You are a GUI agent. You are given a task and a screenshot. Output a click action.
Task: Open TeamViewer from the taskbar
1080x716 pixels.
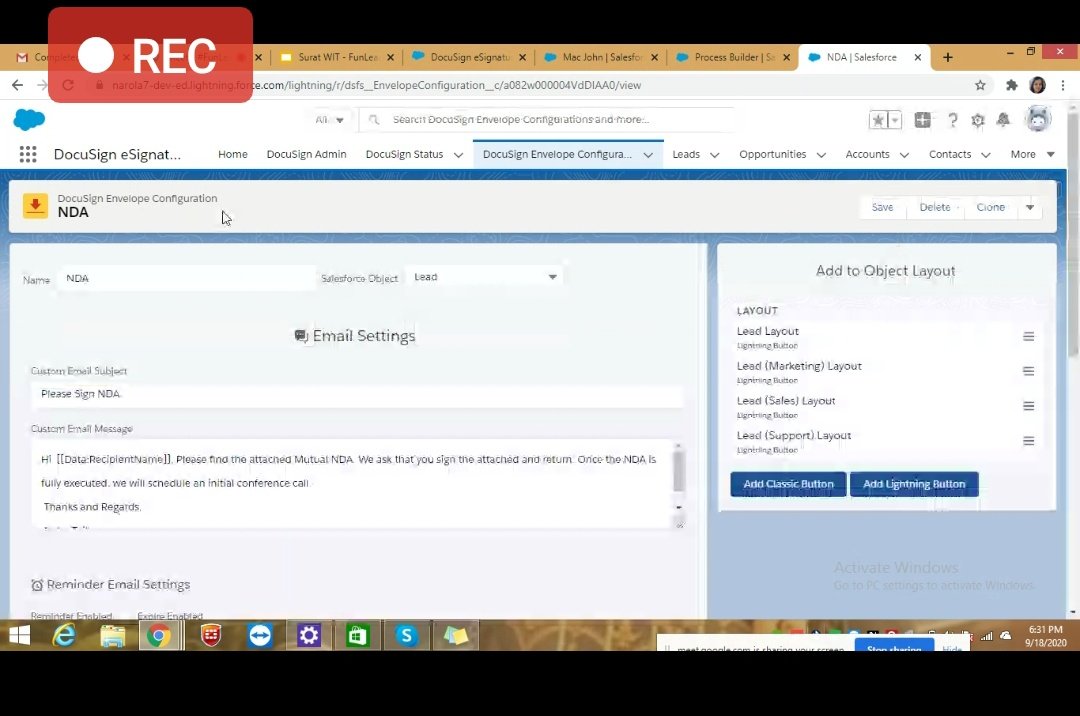[260, 635]
